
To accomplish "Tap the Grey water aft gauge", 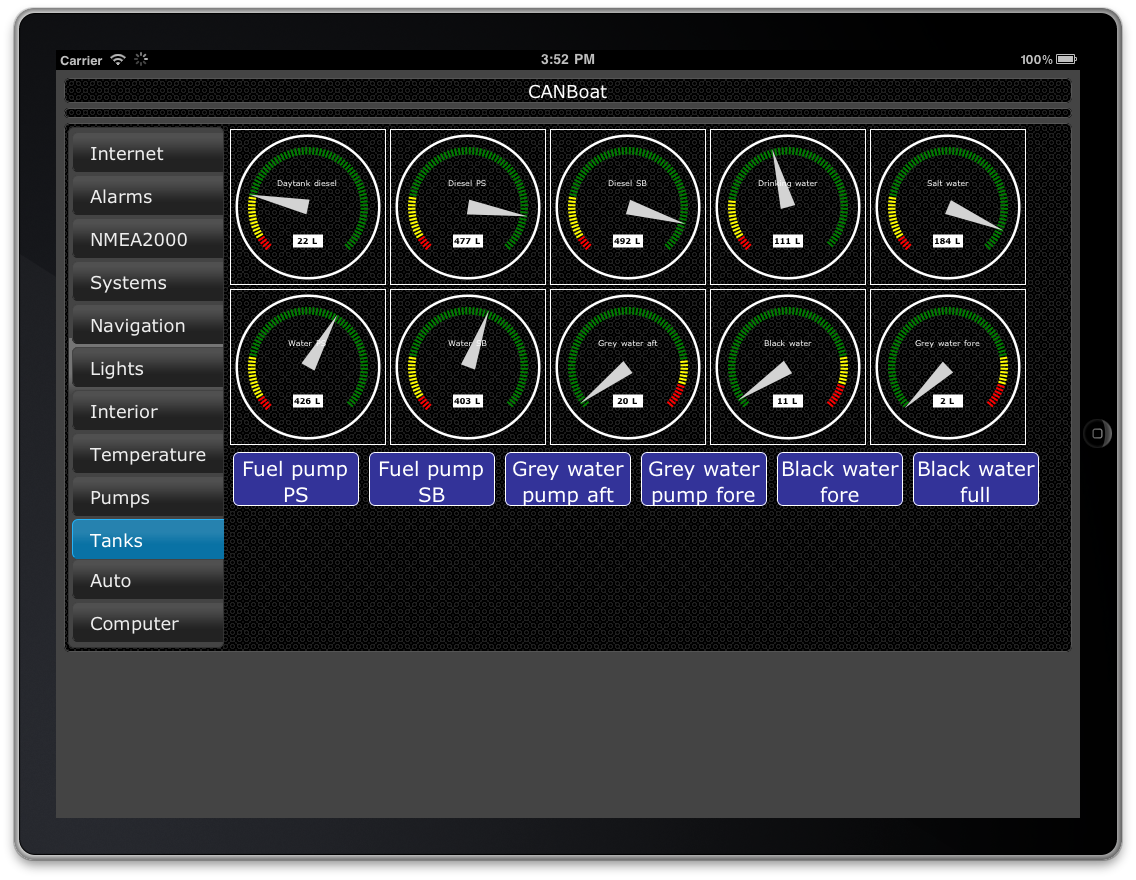I will [628, 367].
